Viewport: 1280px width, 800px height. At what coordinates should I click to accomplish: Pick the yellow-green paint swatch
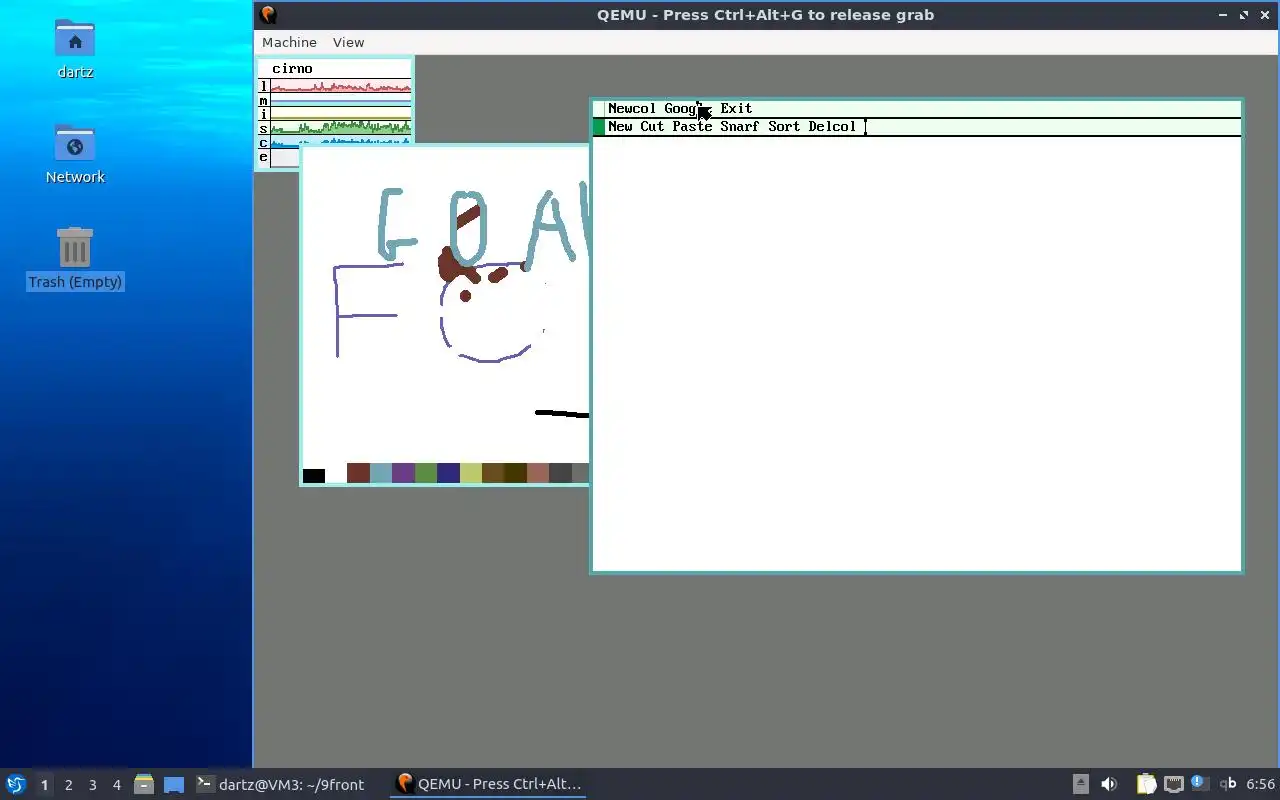471,474
